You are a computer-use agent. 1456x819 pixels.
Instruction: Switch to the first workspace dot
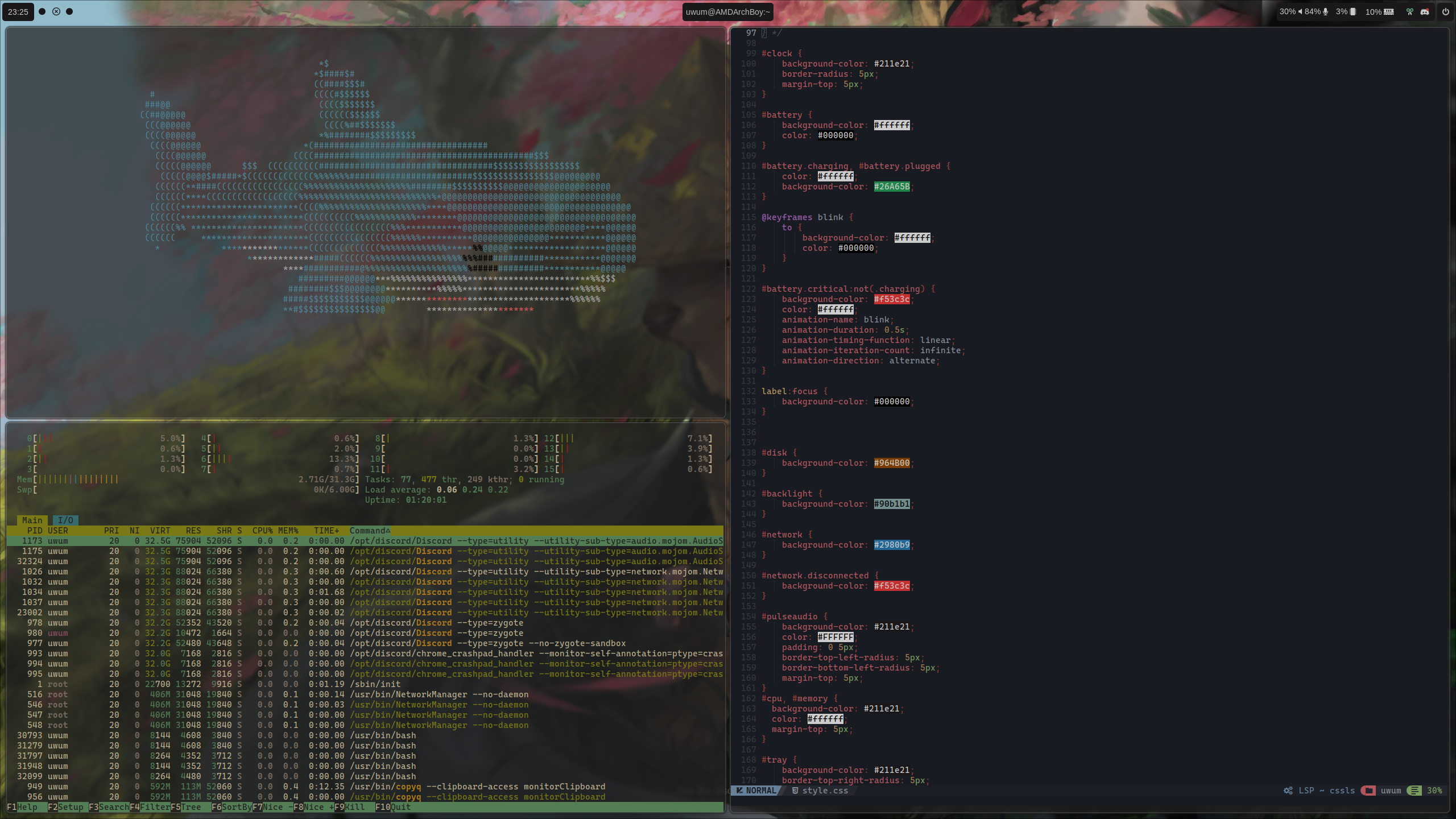(42, 11)
